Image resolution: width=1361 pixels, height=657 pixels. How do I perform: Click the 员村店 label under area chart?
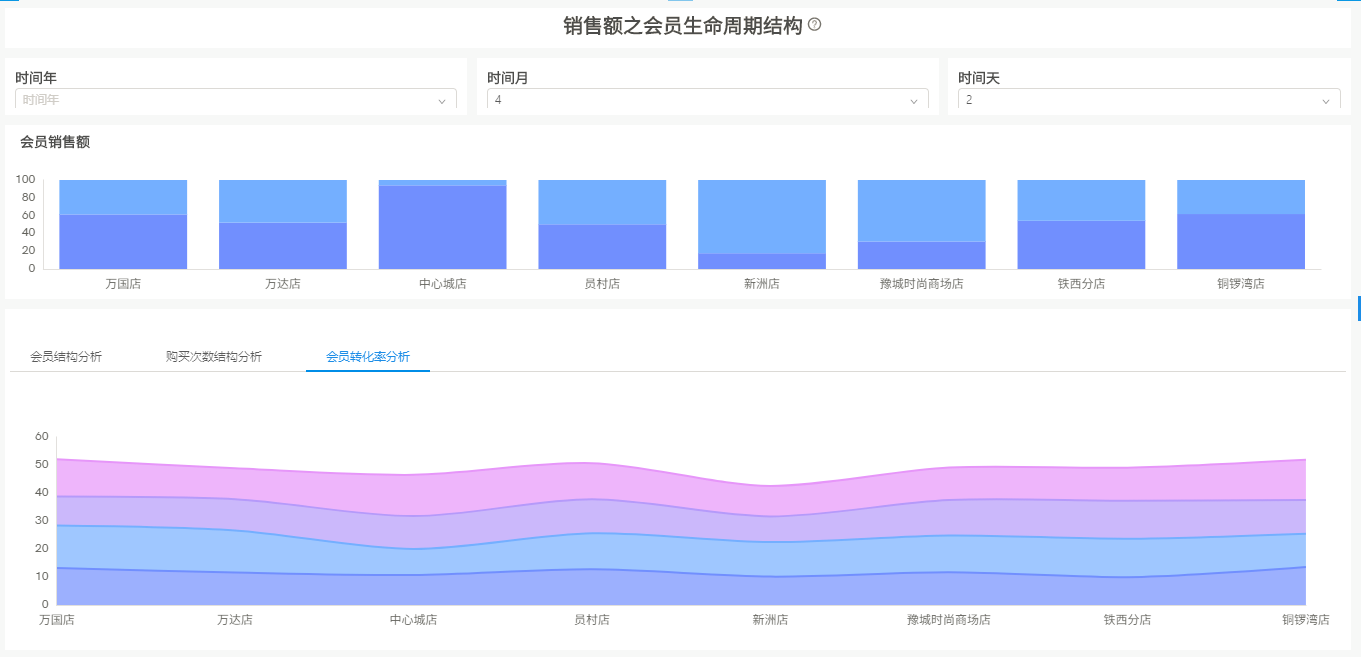pos(591,620)
